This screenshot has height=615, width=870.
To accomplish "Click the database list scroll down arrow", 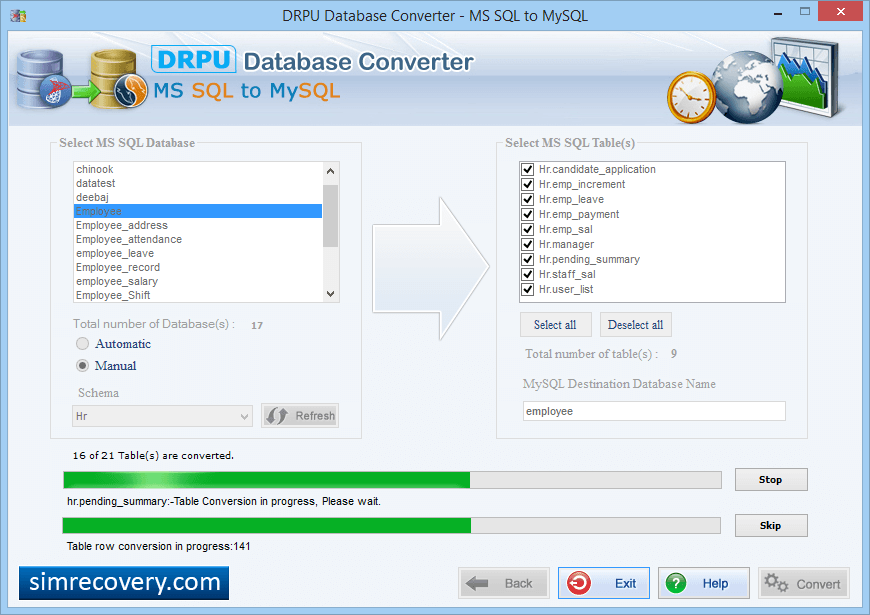I will coord(331,294).
